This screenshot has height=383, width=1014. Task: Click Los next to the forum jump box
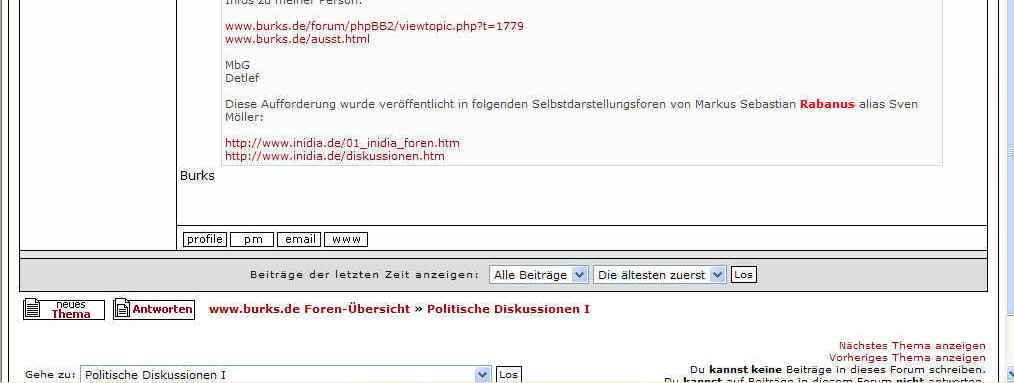pos(509,375)
